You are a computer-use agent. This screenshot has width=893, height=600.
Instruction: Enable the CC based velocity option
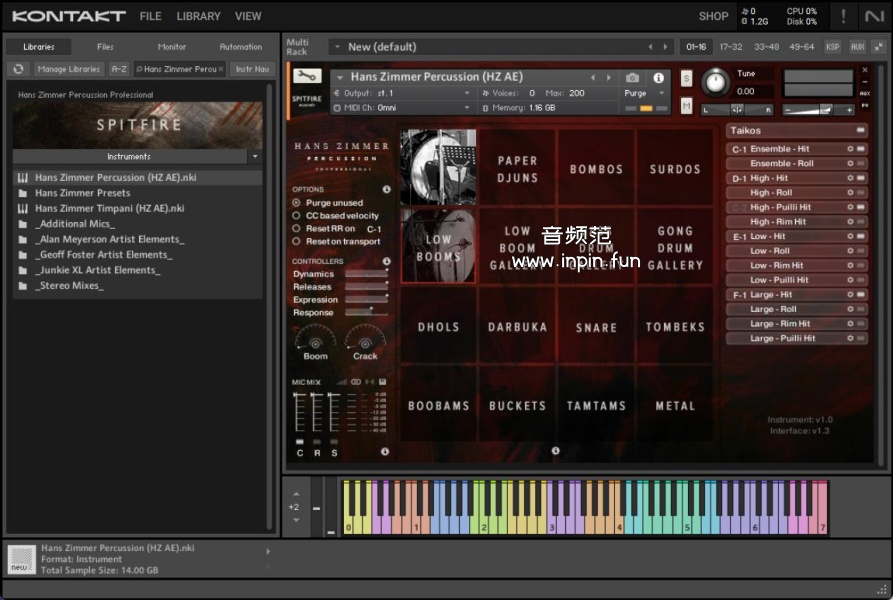point(296,216)
